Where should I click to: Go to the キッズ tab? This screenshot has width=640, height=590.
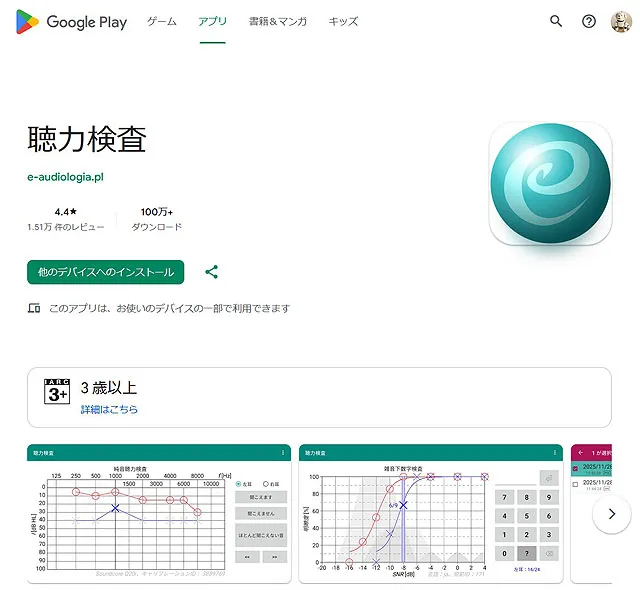point(343,22)
